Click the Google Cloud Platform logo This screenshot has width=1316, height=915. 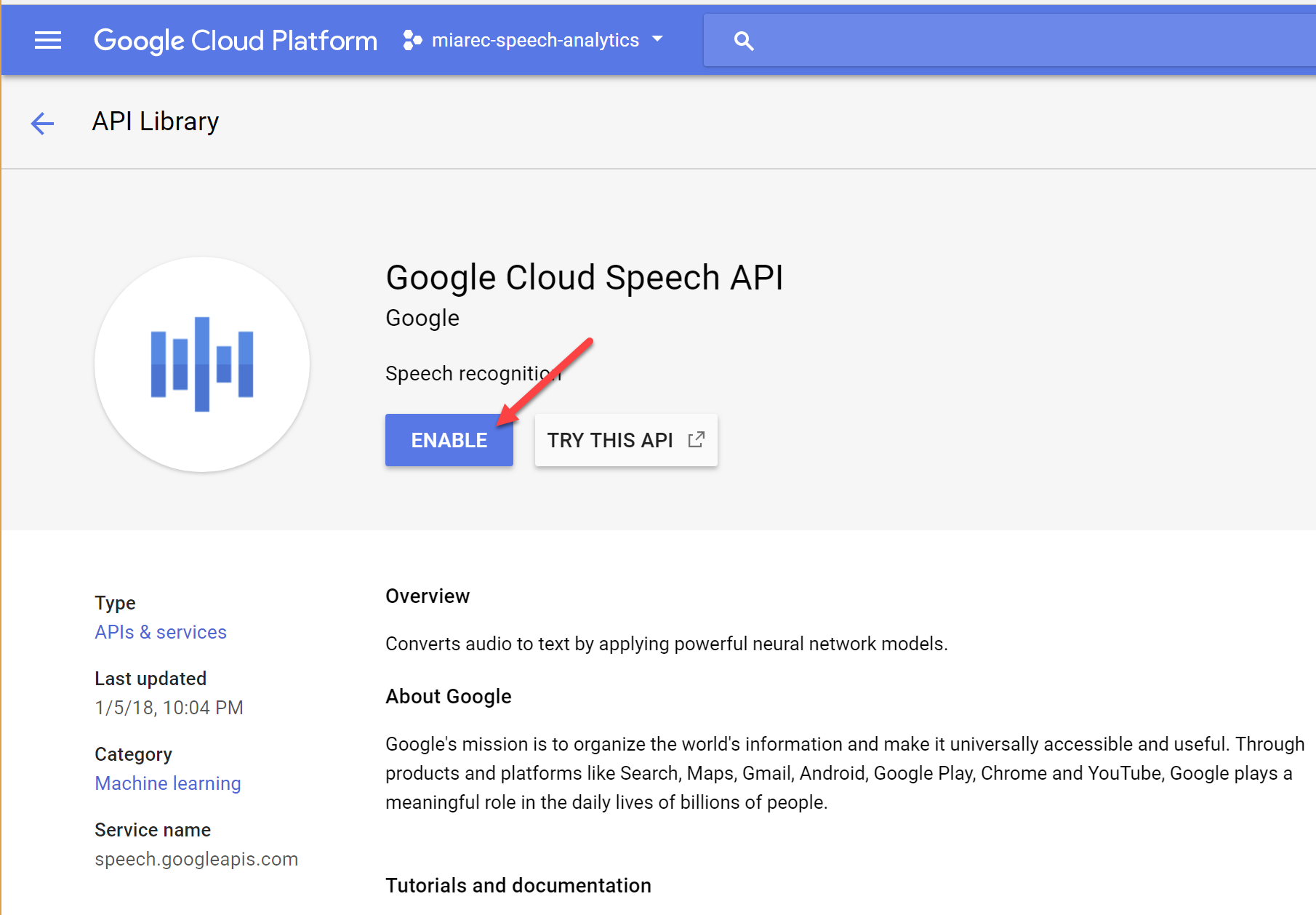(236, 40)
